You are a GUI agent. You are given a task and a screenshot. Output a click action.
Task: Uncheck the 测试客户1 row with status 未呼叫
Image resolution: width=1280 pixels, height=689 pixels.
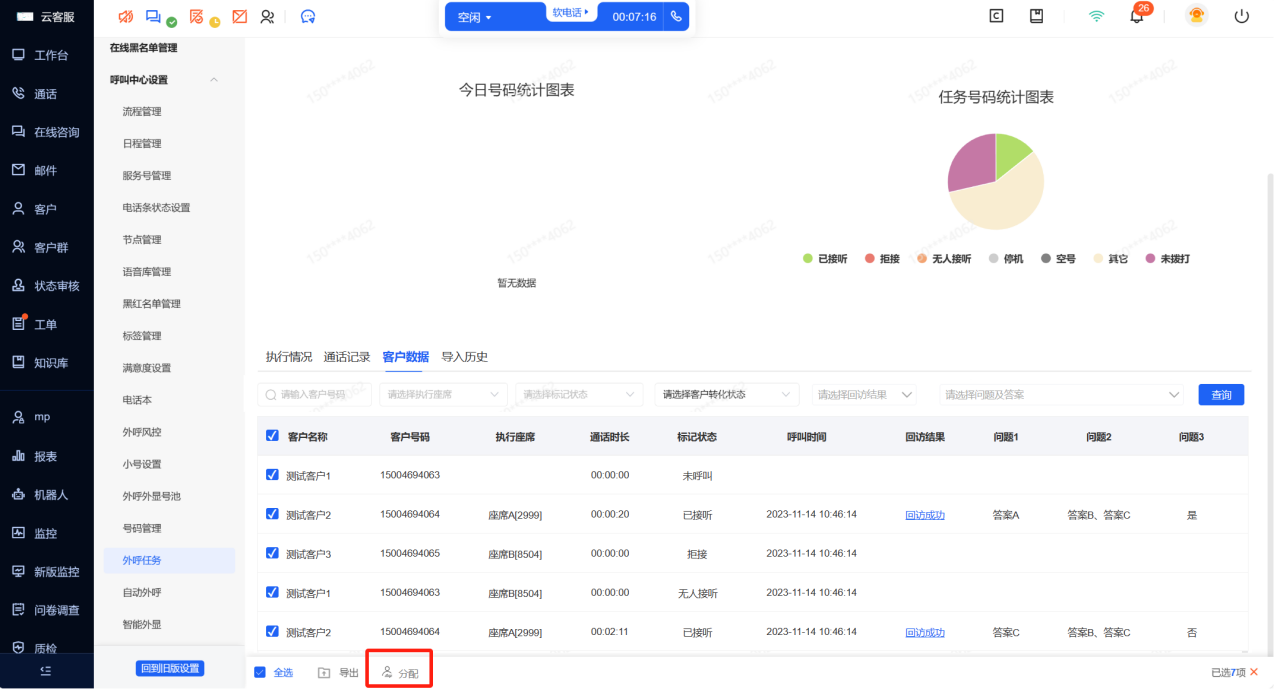tap(272, 475)
